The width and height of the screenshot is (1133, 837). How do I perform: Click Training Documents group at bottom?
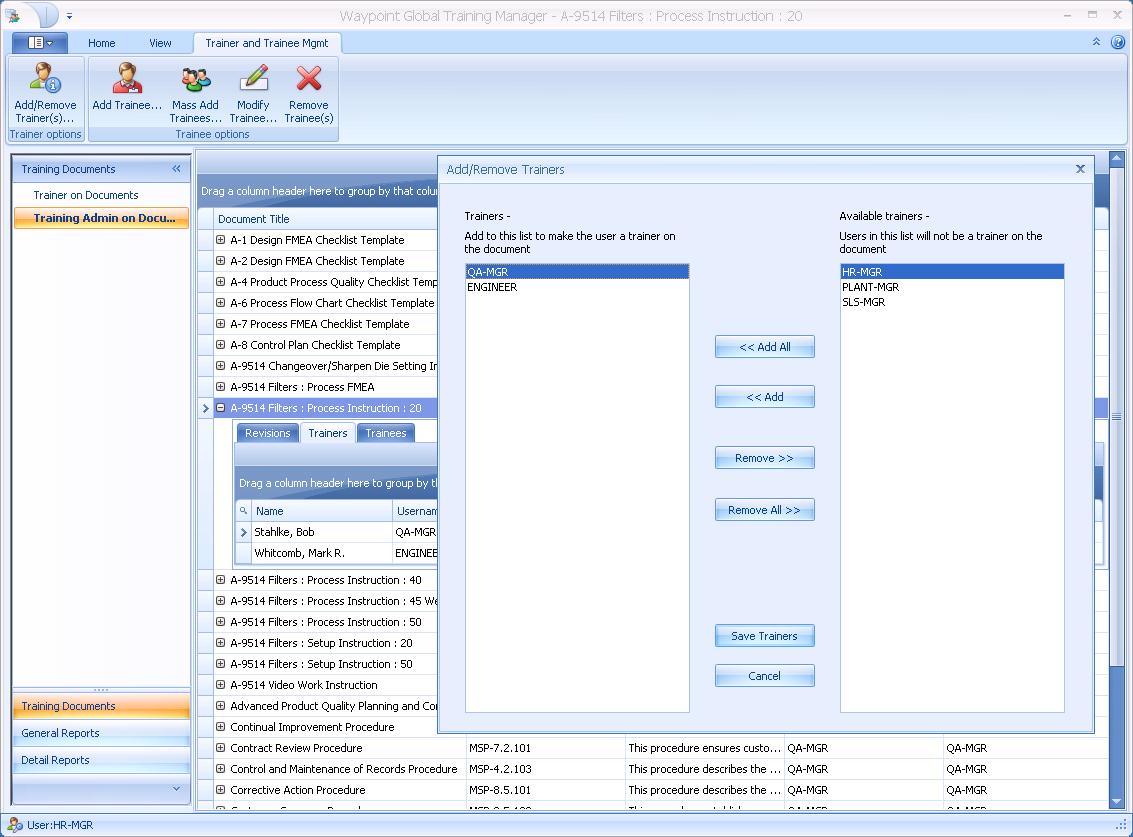pyautogui.click(x=101, y=706)
